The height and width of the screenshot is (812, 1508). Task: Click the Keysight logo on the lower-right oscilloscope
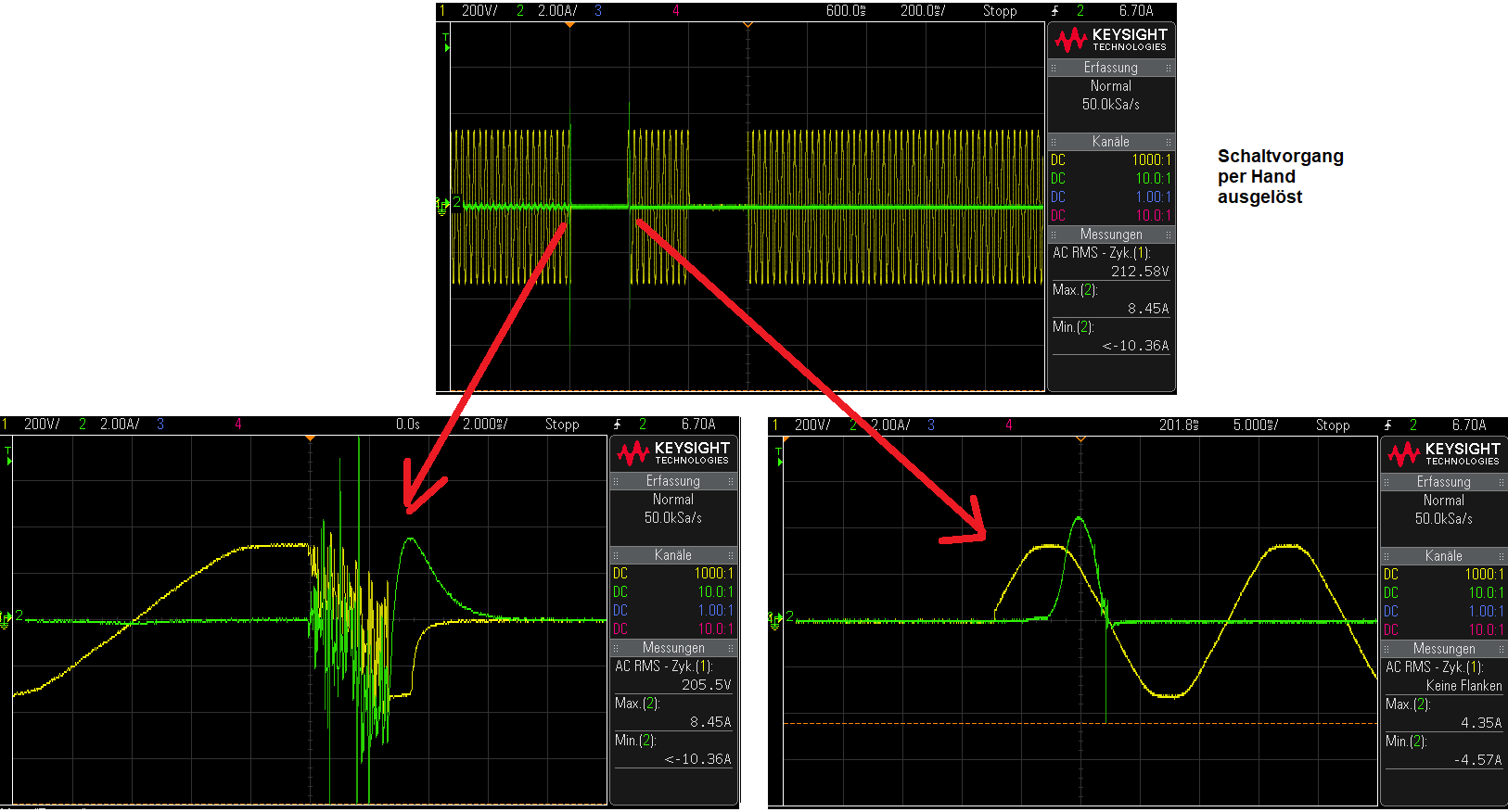click(1444, 454)
